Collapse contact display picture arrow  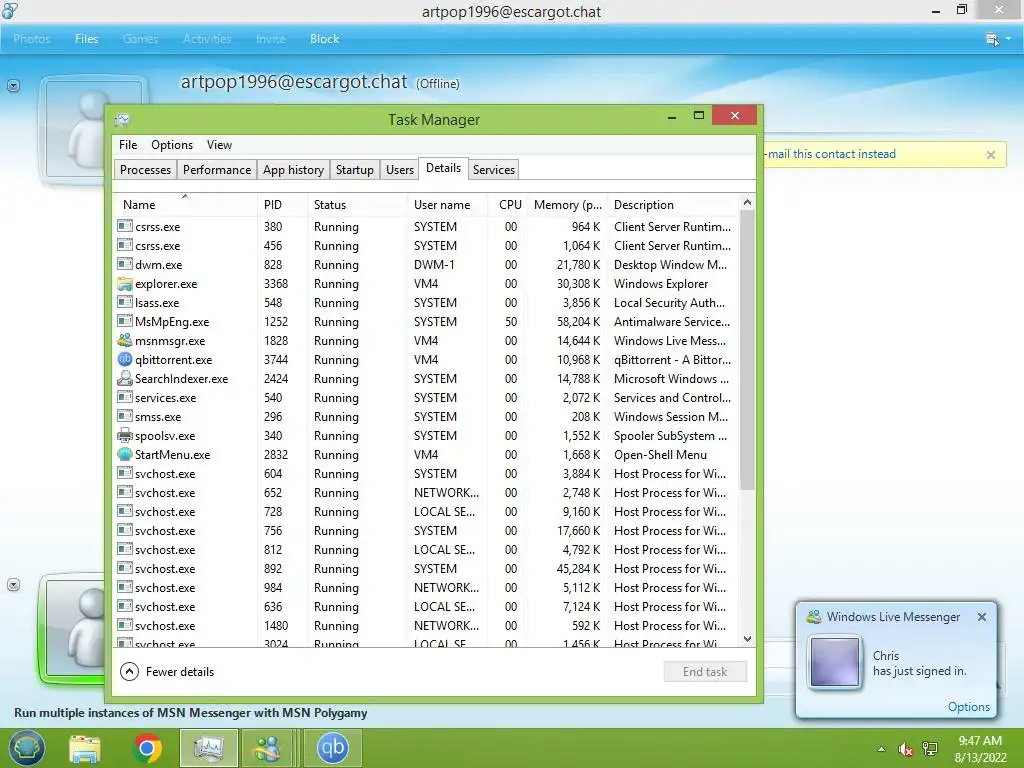pos(14,86)
